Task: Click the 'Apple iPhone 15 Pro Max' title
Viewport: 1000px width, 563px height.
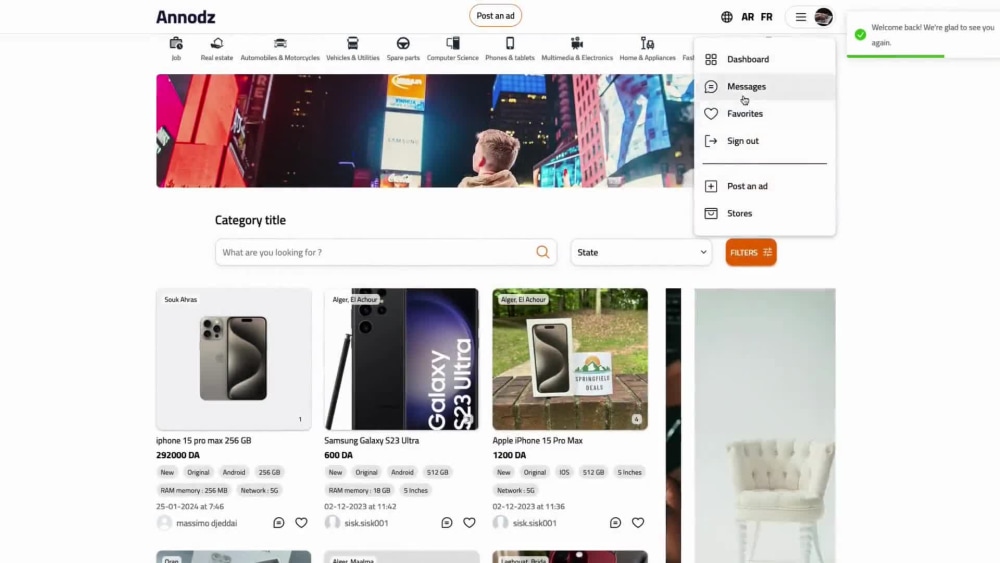Action: click(x=537, y=441)
